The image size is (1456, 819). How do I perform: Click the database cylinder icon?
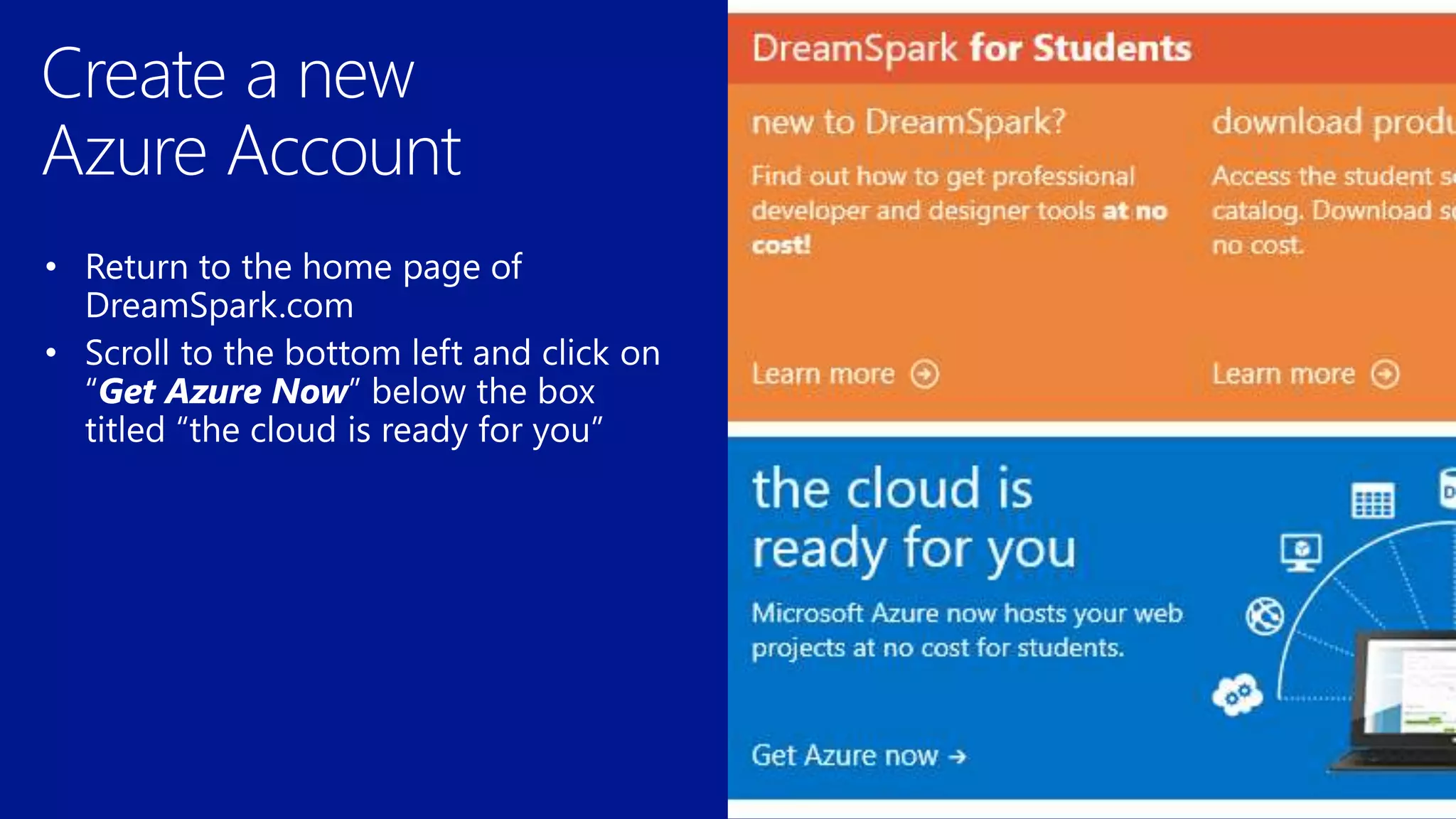(x=1447, y=489)
